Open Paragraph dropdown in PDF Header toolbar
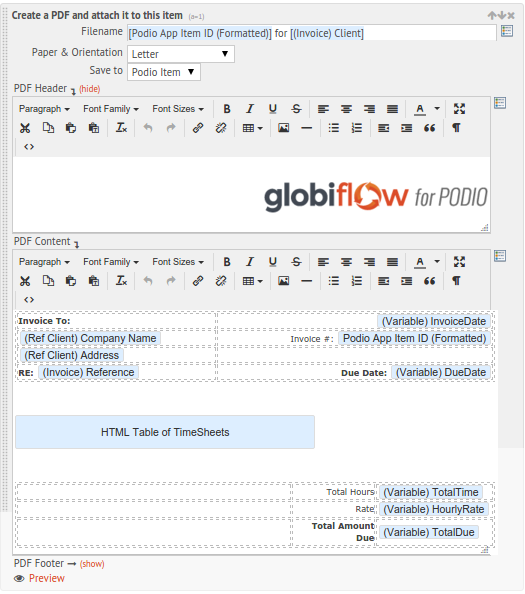This screenshot has width=525, height=594. (x=44, y=109)
